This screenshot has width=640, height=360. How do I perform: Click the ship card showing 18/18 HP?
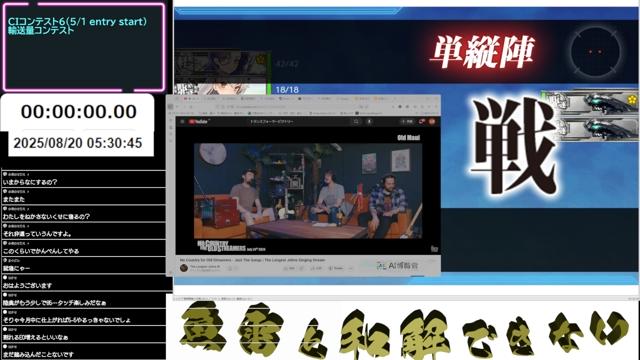(x=222, y=89)
